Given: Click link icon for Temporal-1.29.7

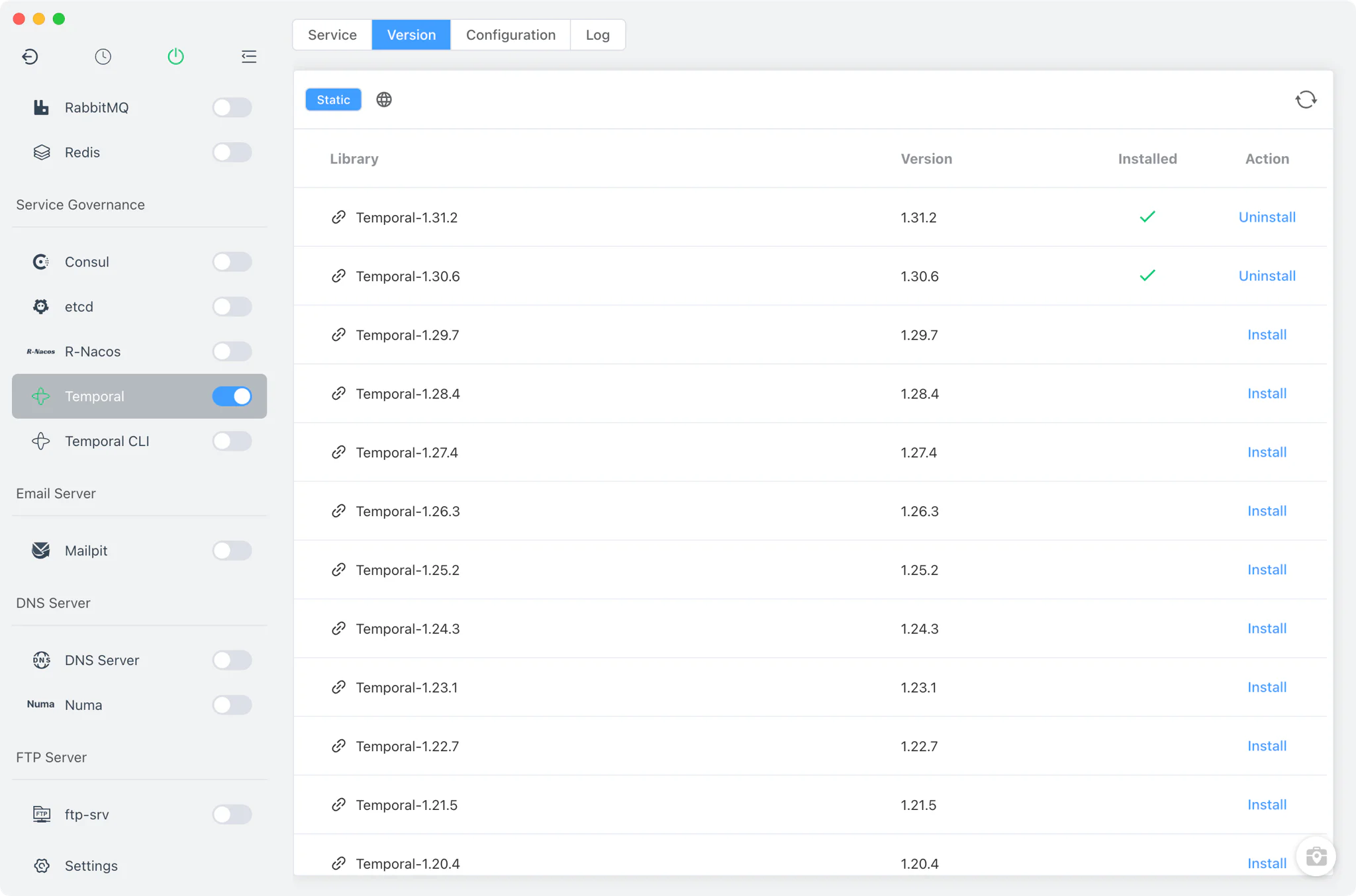Looking at the screenshot, I should click(x=338, y=335).
